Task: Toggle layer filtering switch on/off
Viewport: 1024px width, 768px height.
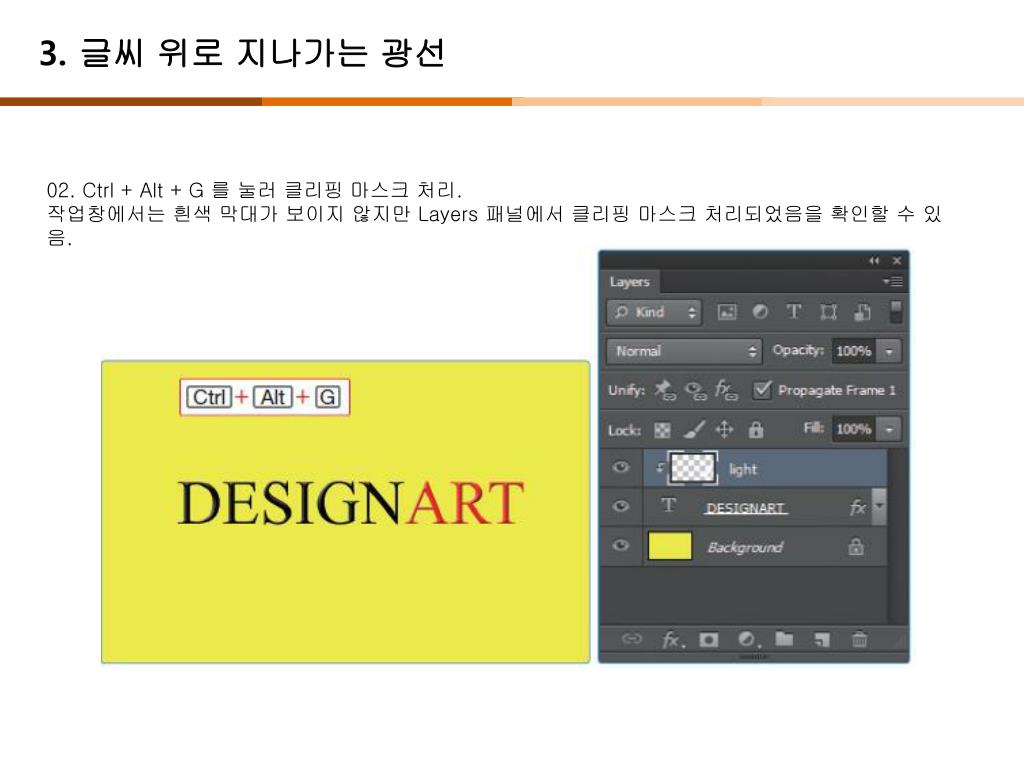Action: (896, 312)
